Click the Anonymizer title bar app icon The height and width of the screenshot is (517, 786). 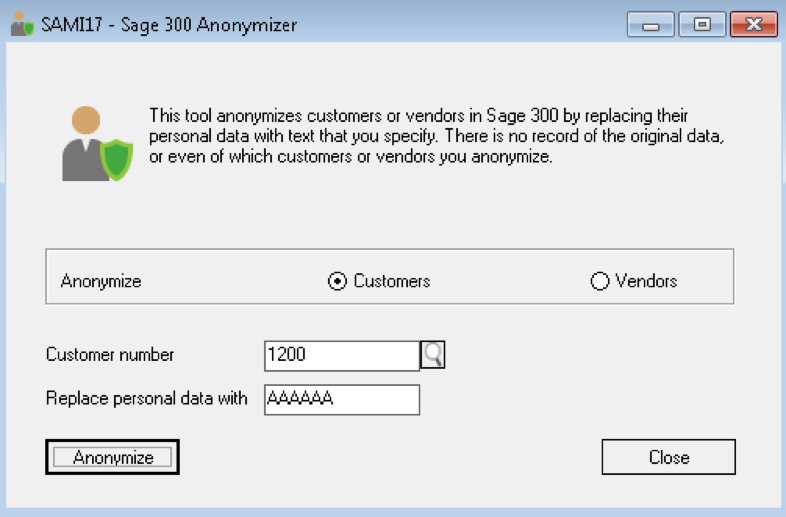pos(22,24)
